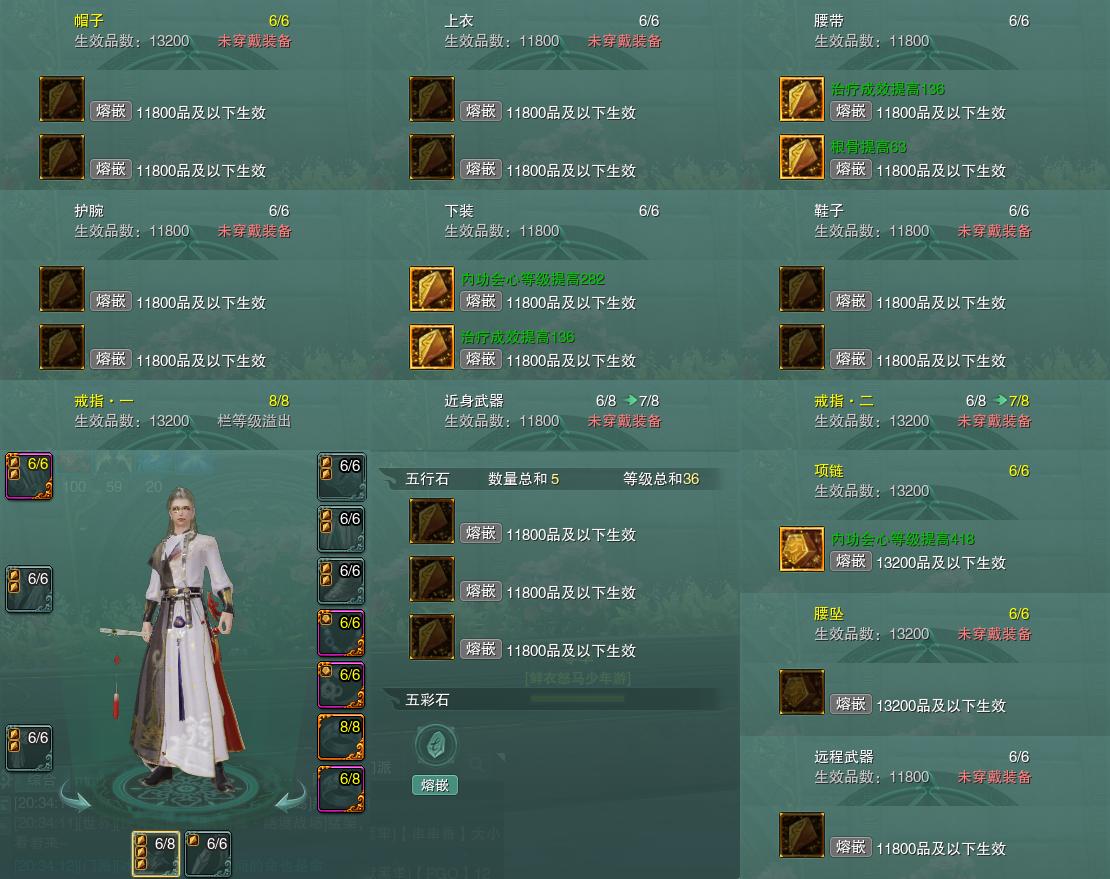Image resolution: width=1110 pixels, height=879 pixels.
Task: Click the first empty 五行石 slot icon
Action: click(x=432, y=521)
